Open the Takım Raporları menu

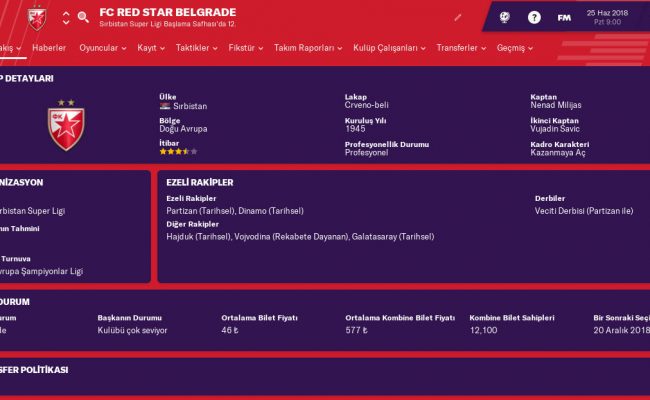click(x=310, y=48)
